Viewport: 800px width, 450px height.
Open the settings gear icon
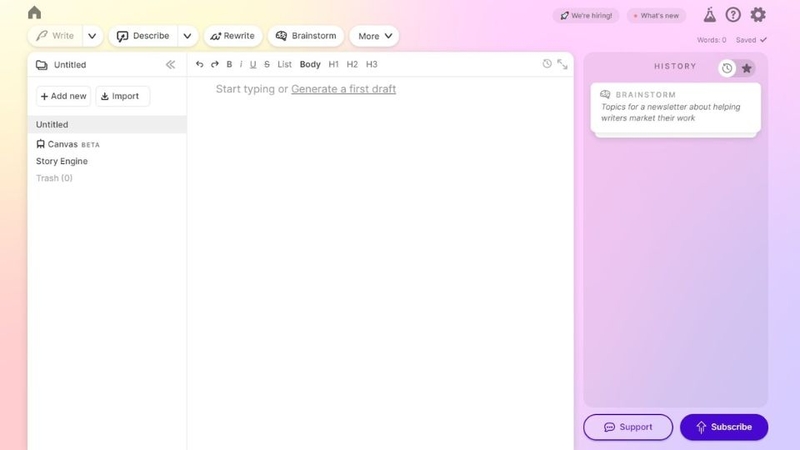click(x=758, y=15)
